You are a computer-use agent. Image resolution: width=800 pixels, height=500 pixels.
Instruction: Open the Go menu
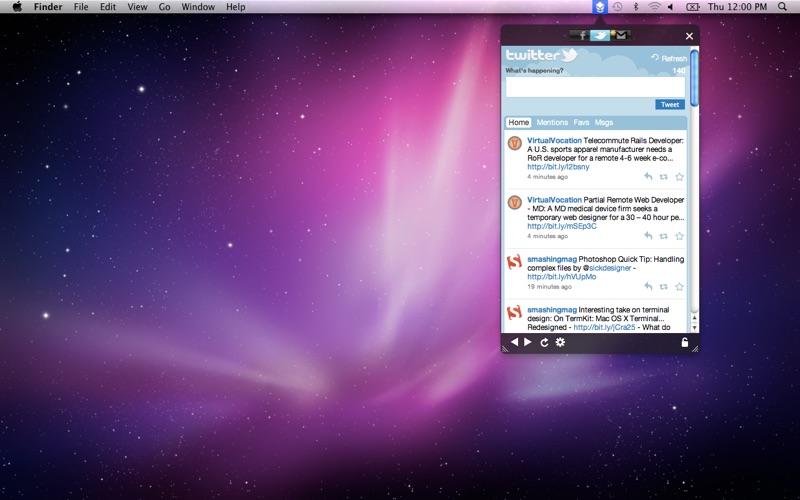pos(164,7)
